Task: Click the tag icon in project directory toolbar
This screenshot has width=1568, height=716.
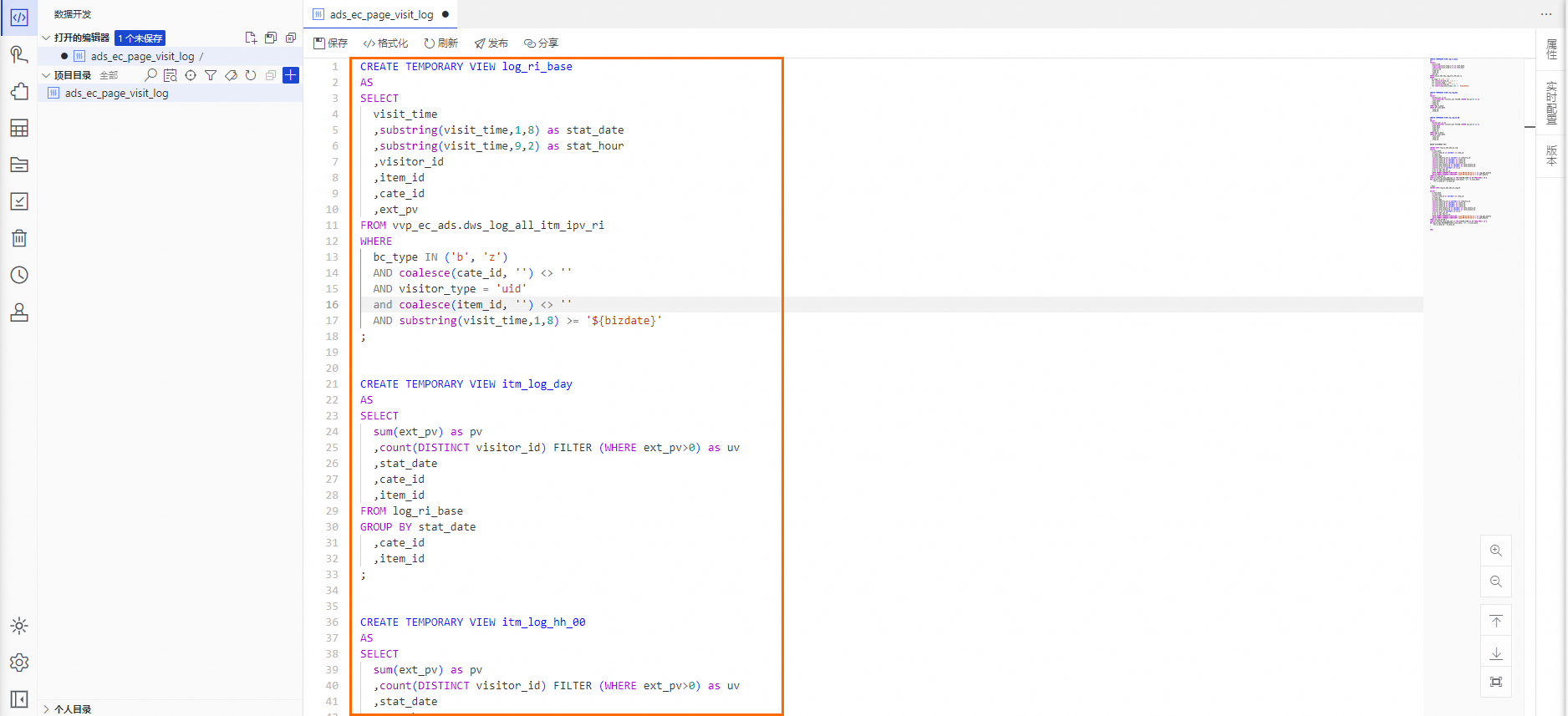Action: click(x=231, y=75)
